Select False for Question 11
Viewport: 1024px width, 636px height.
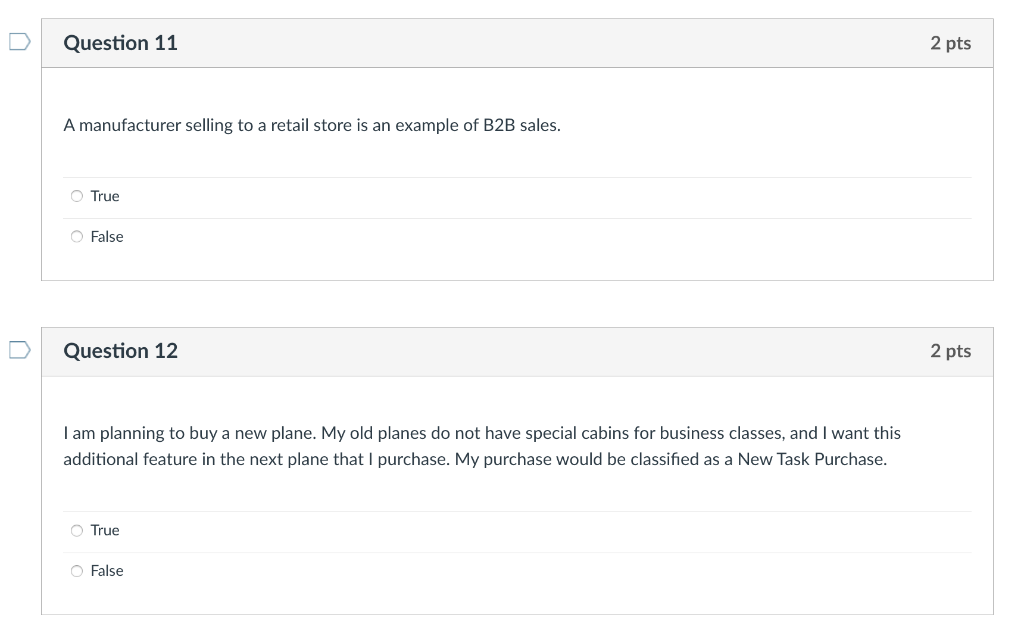tap(77, 236)
